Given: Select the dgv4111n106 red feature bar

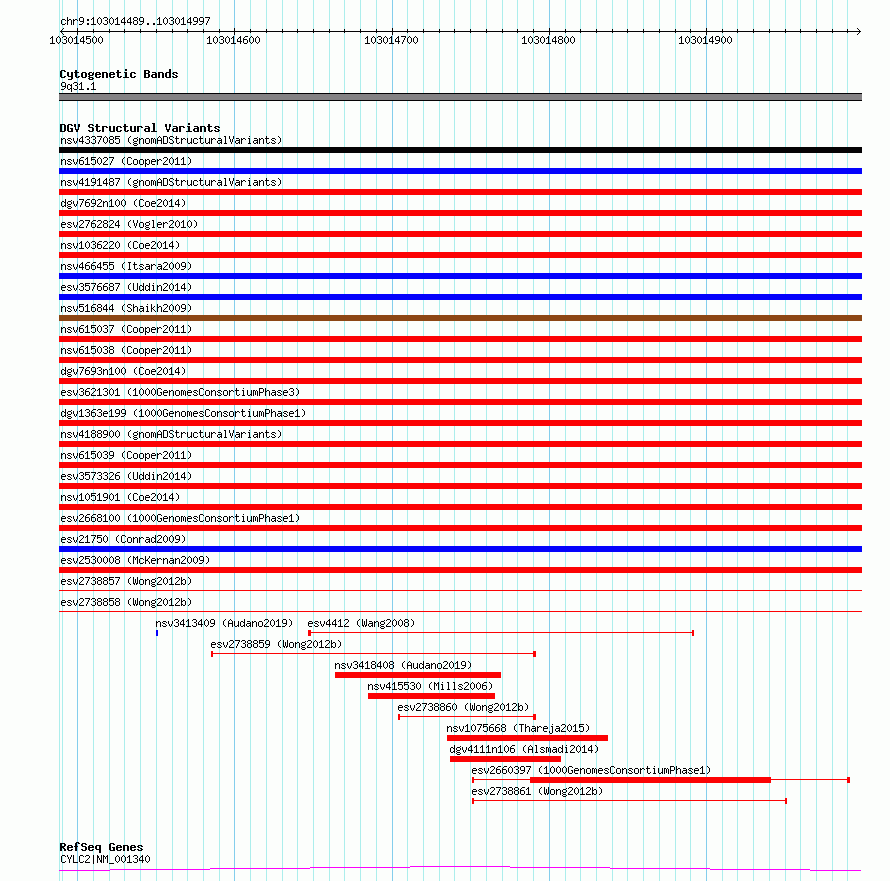Looking at the screenshot, I should point(505,759).
